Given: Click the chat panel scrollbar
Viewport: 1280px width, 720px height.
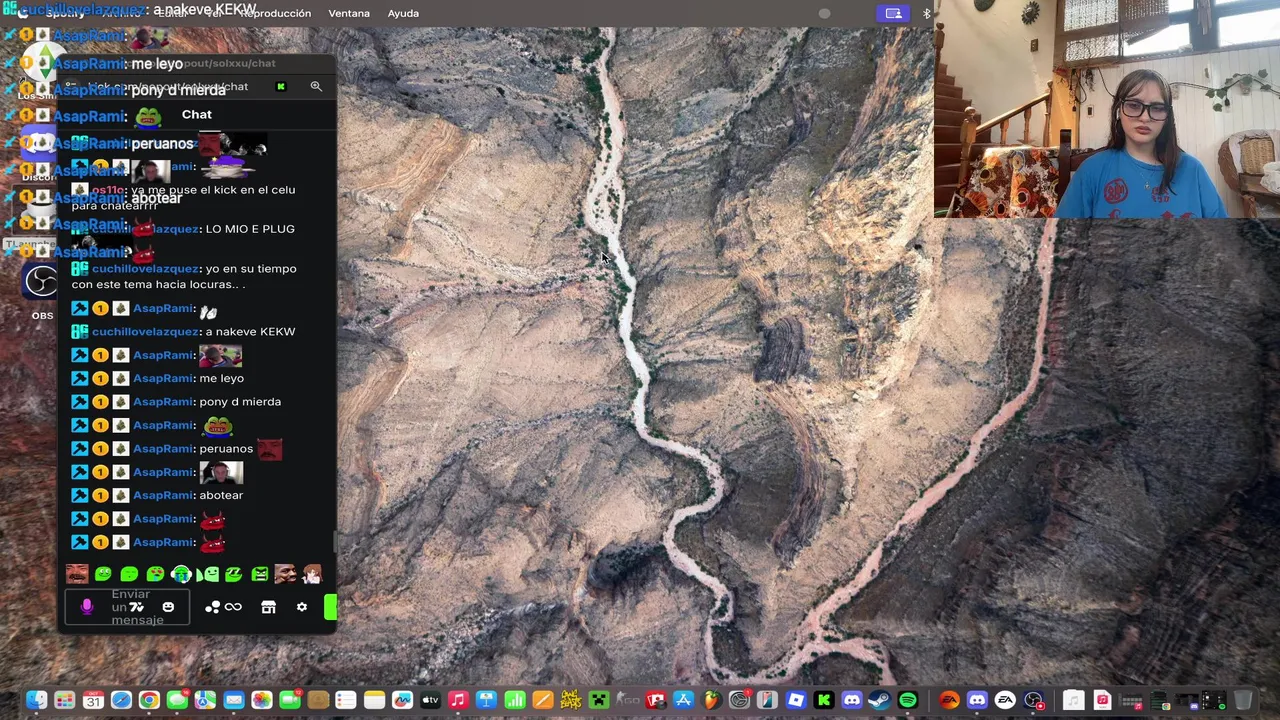Looking at the screenshot, I should 334,543.
